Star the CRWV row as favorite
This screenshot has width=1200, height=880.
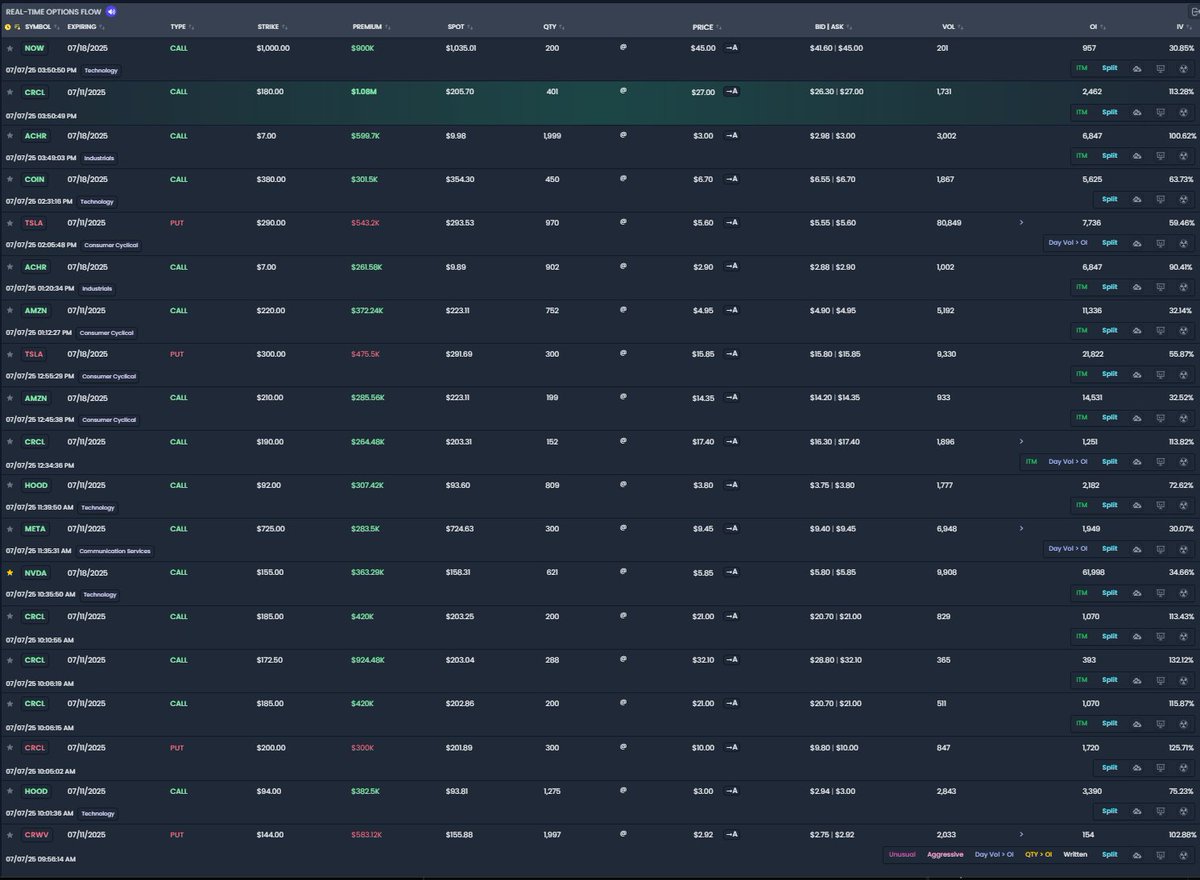[10, 835]
